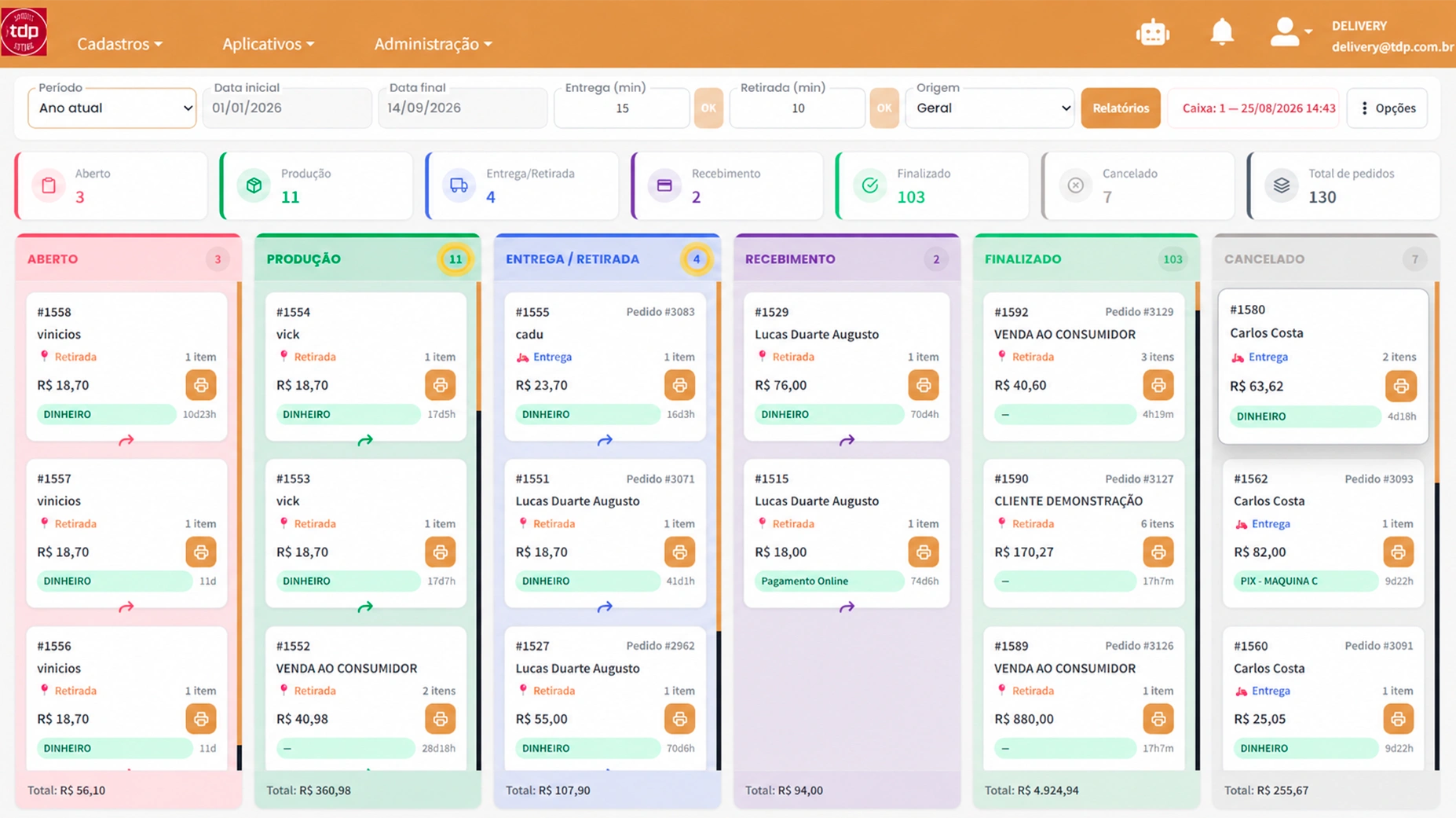1456x818 pixels.
Task: Select the Finalizado summary card
Action: tap(932, 185)
